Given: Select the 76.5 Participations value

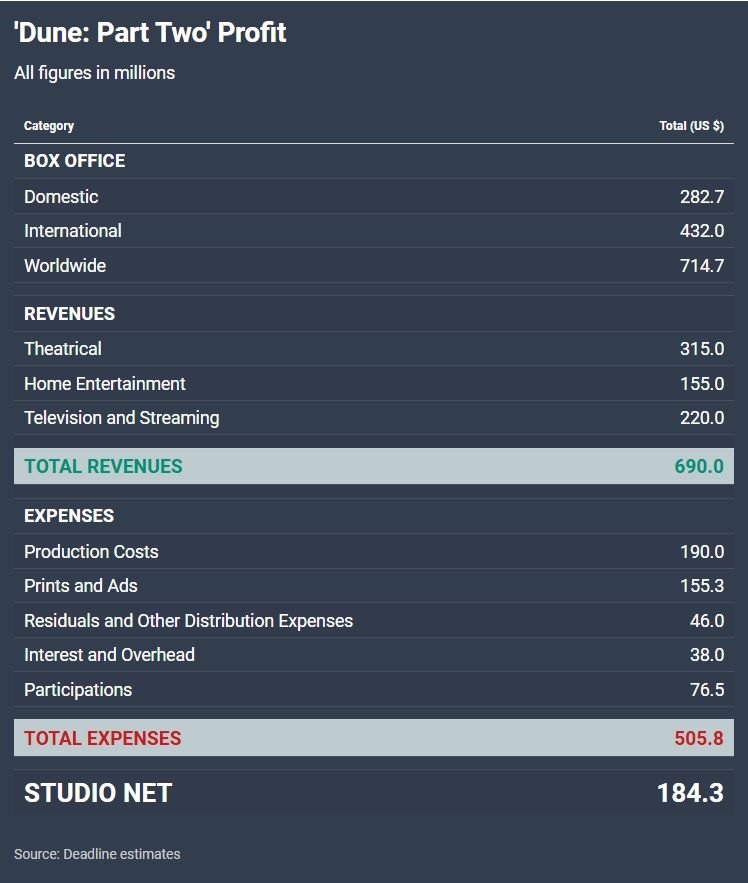Looking at the screenshot, I should coord(707,690).
